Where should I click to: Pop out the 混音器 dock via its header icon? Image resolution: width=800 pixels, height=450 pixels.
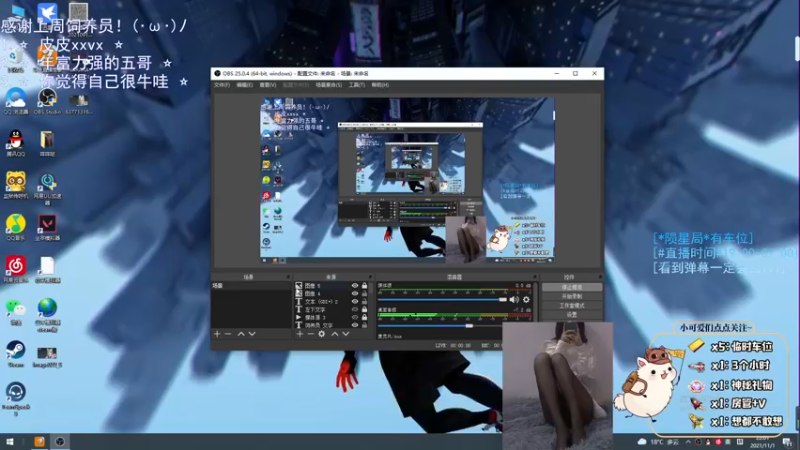(x=535, y=277)
